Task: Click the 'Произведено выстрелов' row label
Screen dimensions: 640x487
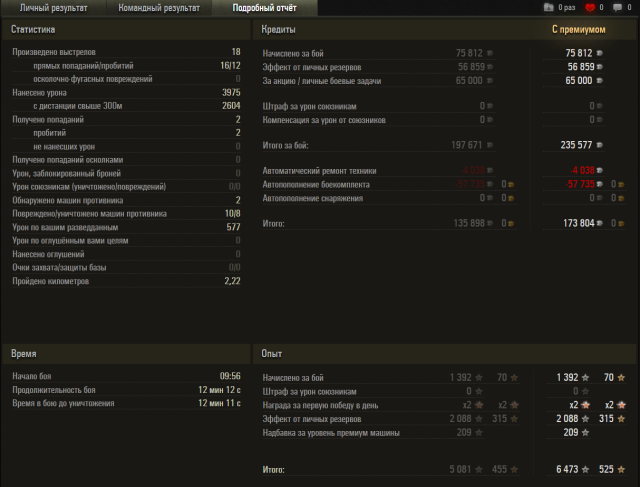Action: pos(55,52)
